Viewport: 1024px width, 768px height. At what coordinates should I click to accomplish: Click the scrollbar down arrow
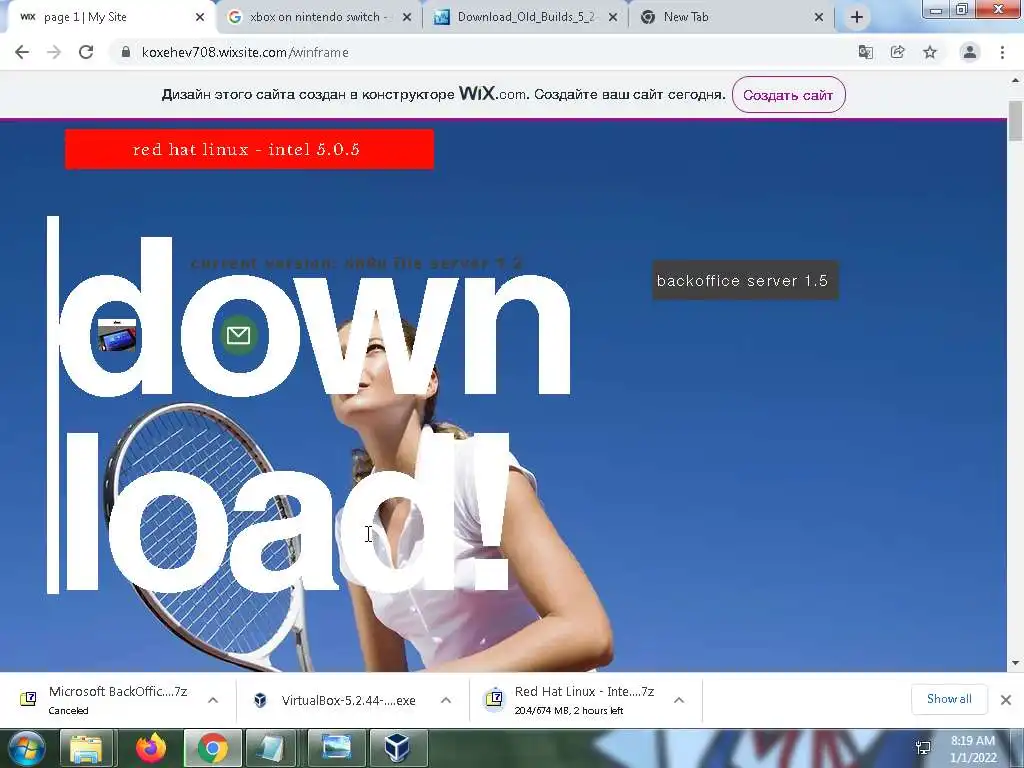coord(1015,663)
